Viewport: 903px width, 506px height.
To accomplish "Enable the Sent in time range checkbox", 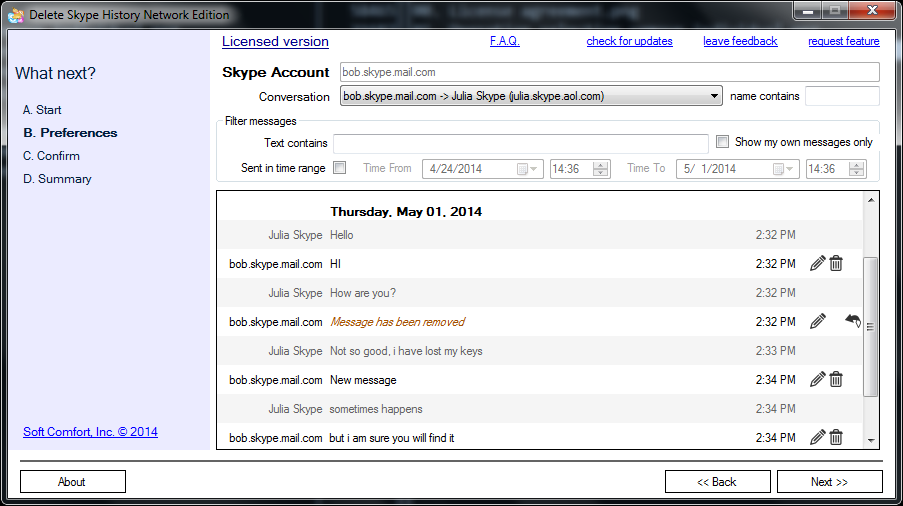I will tap(340, 168).
